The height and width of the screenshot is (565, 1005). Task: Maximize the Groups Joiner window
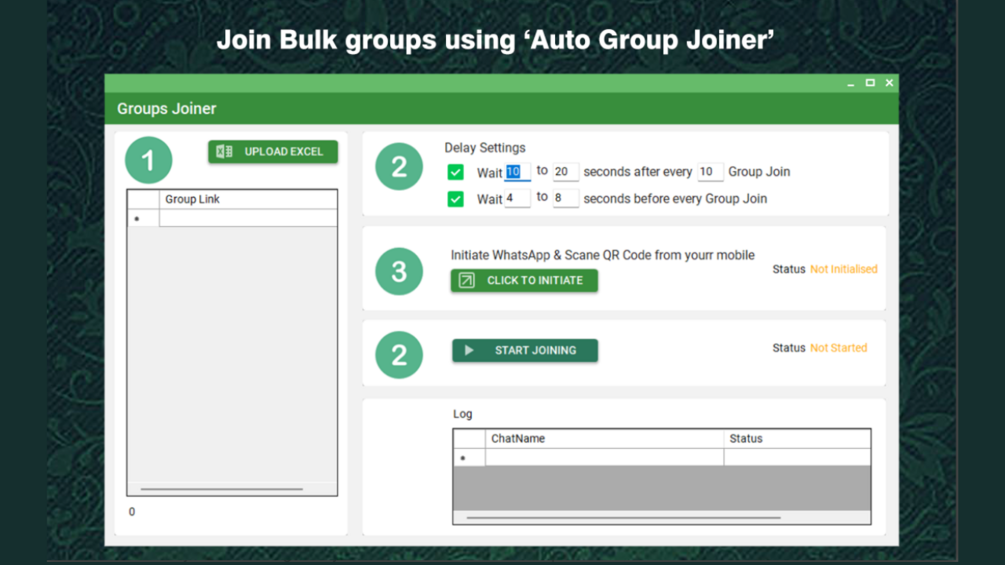[x=870, y=83]
